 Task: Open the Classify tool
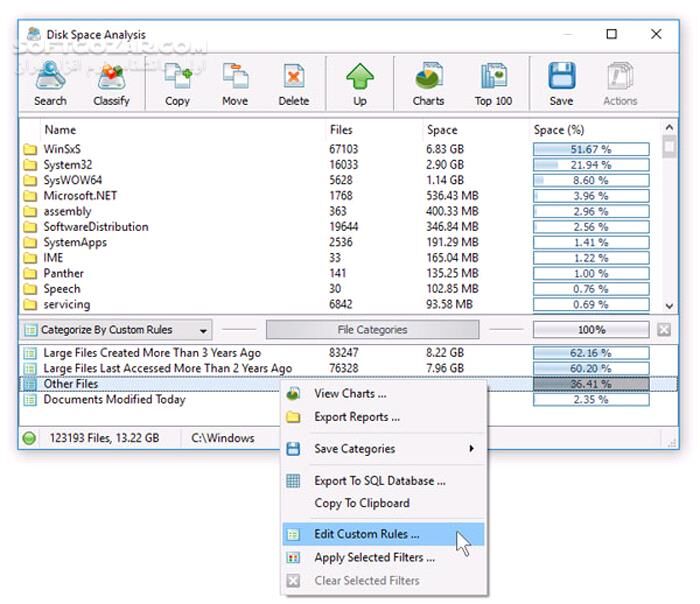[x=110, y=83]
